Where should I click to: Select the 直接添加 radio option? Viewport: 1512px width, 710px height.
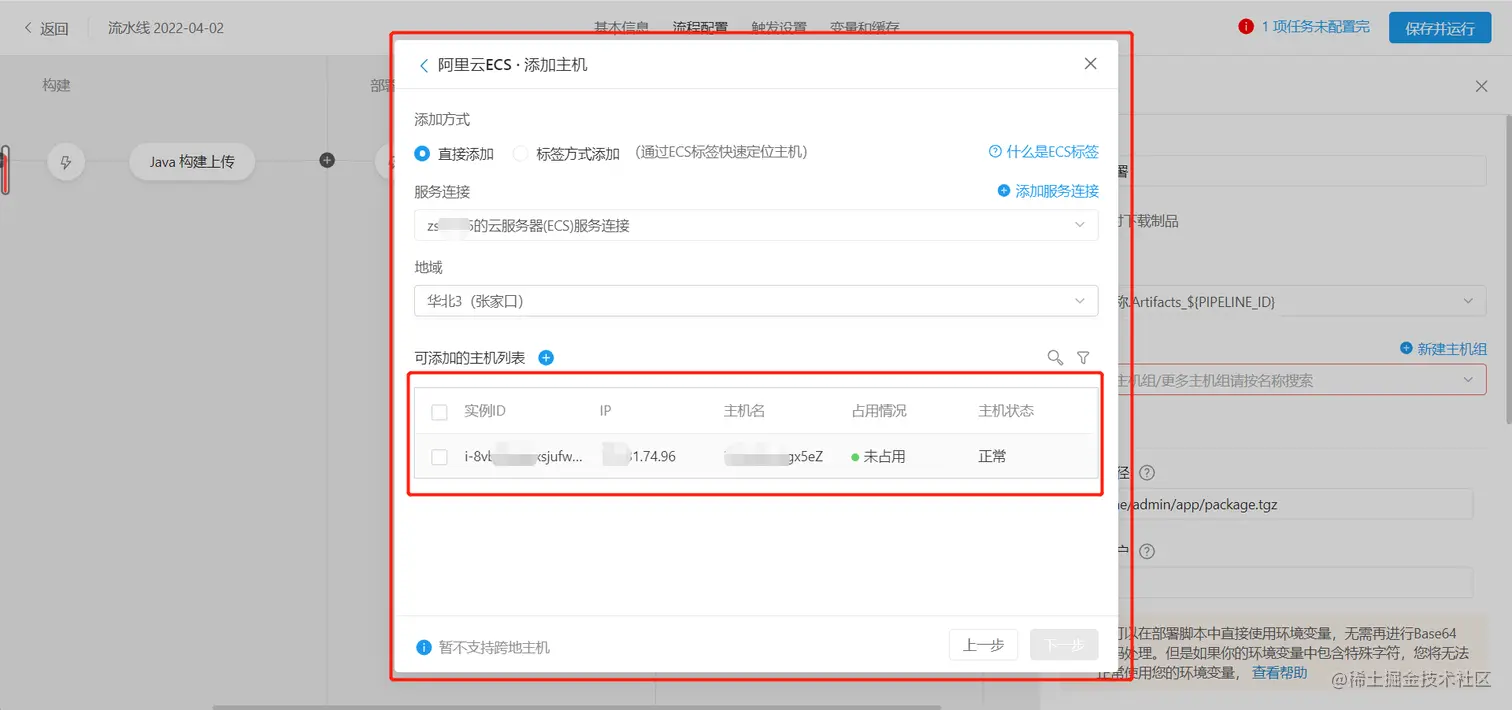(x=422, y=154)
